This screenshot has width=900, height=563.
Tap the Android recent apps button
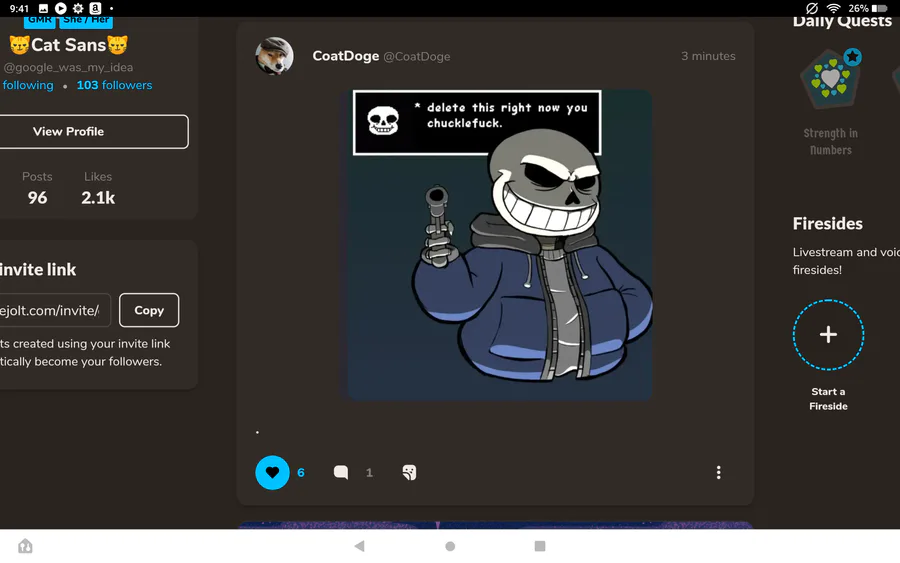(x=540, y=546)
